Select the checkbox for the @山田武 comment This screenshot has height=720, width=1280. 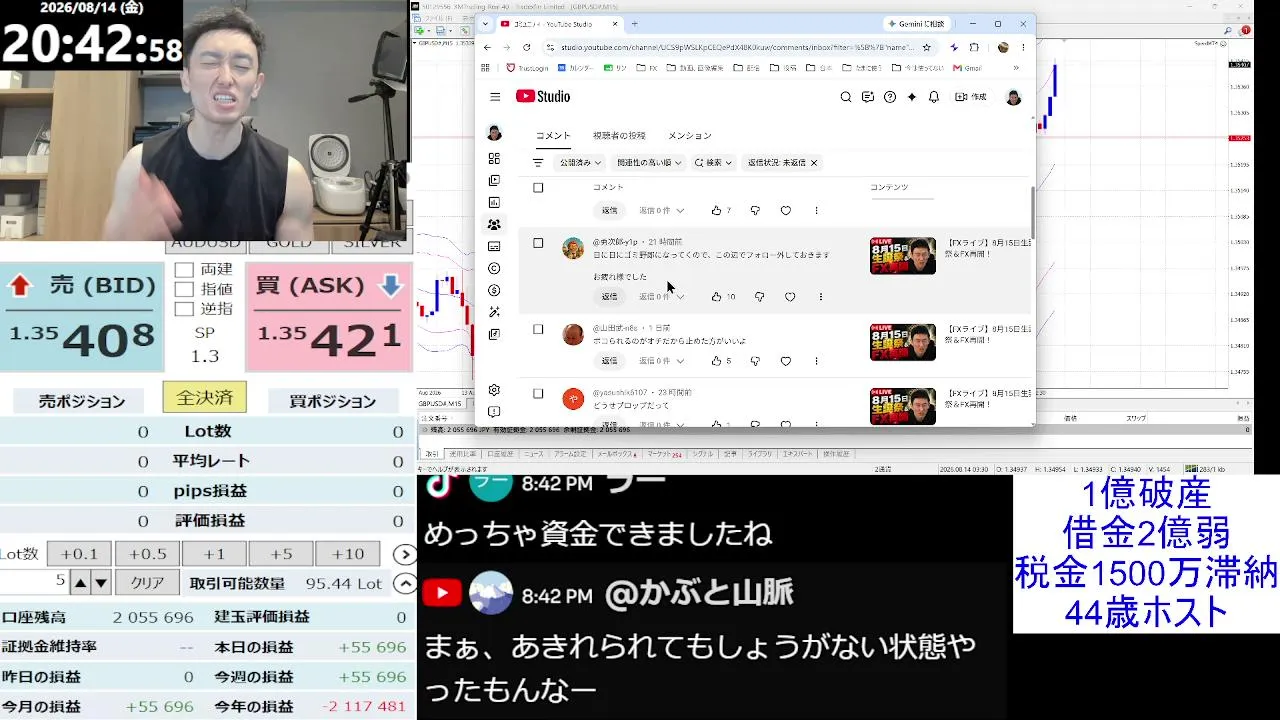pyautogui.click(x=538, y=329)
